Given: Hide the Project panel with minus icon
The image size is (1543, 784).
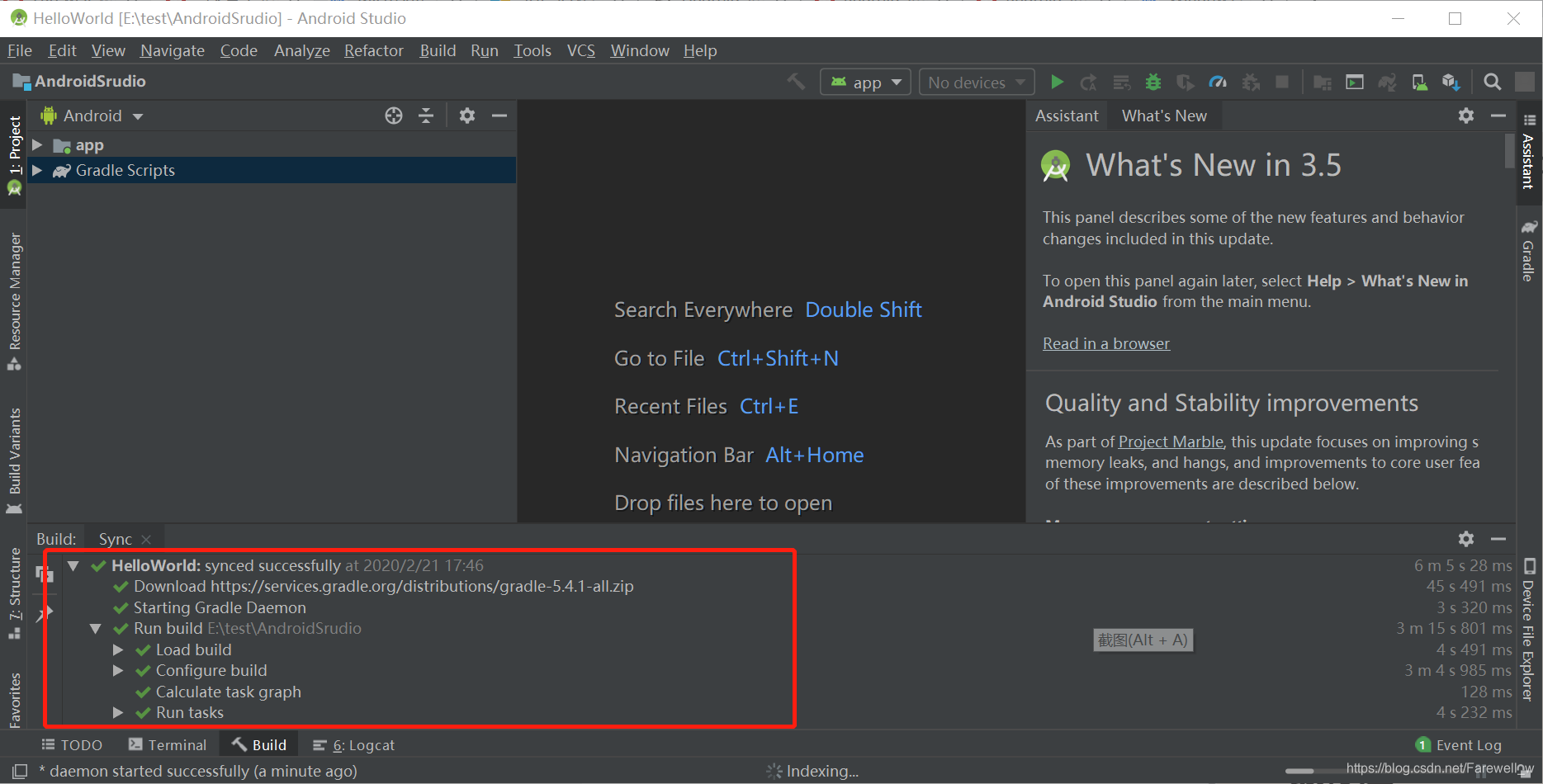Looking at the screenshot, I should click(499, 116).
